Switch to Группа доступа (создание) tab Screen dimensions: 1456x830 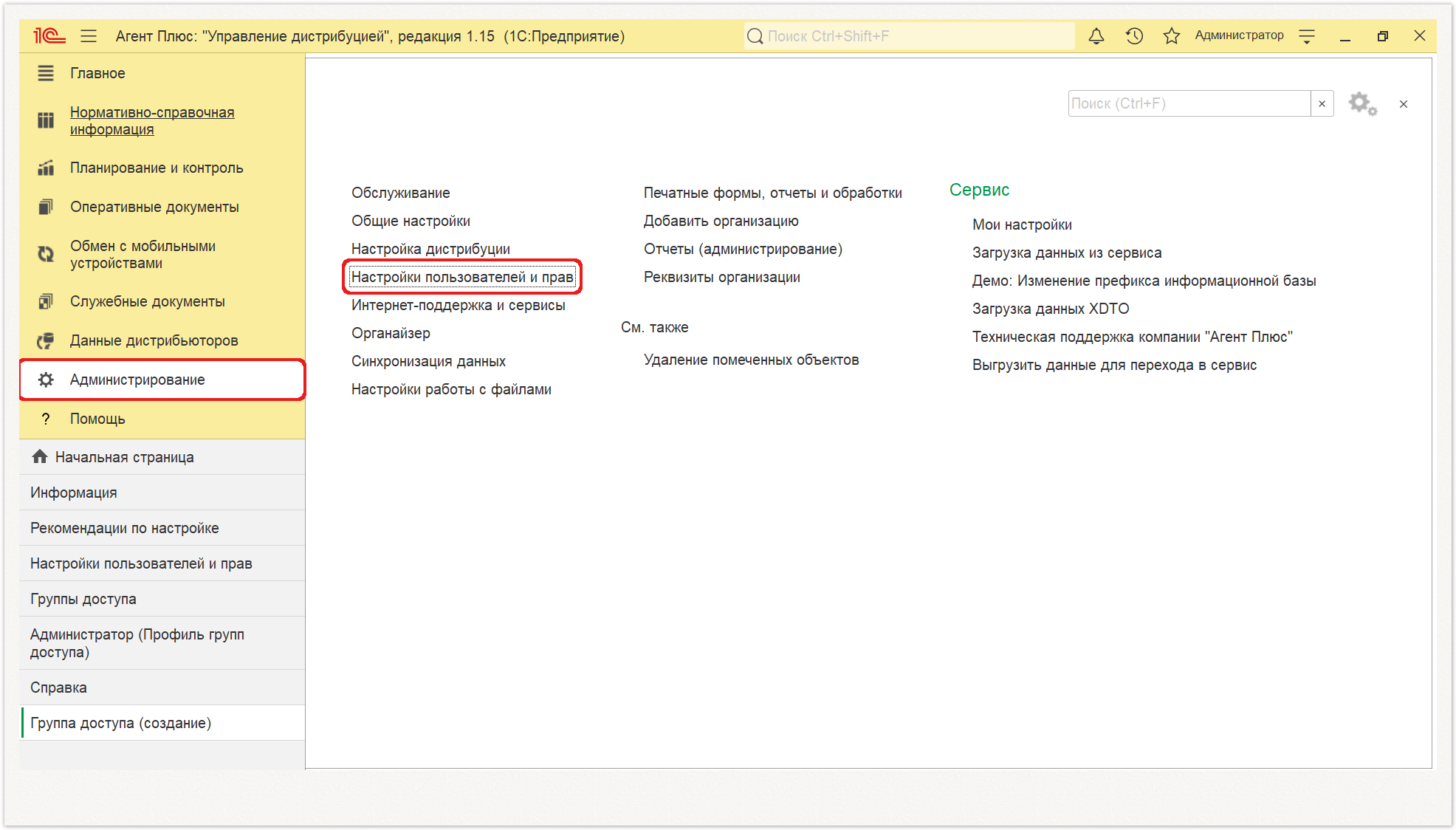[x=162, y=723]
